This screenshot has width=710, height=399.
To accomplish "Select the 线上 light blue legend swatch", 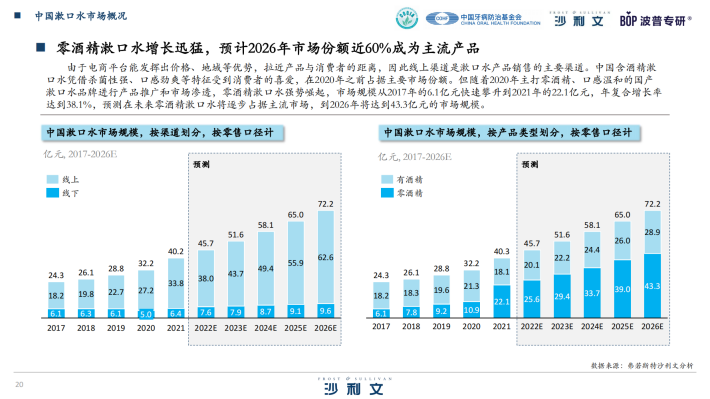I will coord(53,179).
